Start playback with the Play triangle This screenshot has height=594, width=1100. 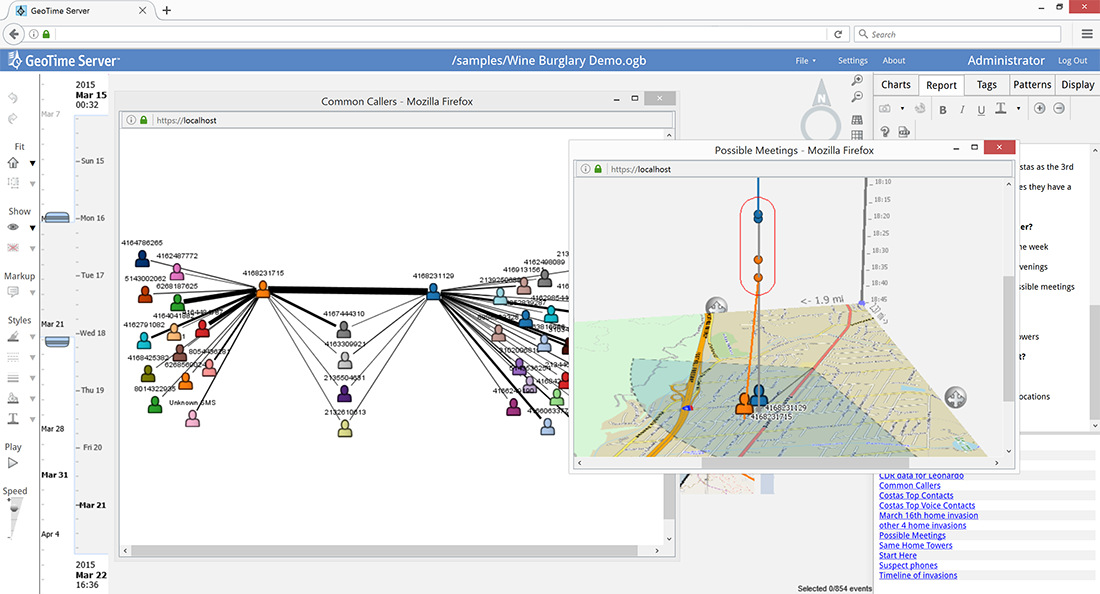tap(13, 463)
